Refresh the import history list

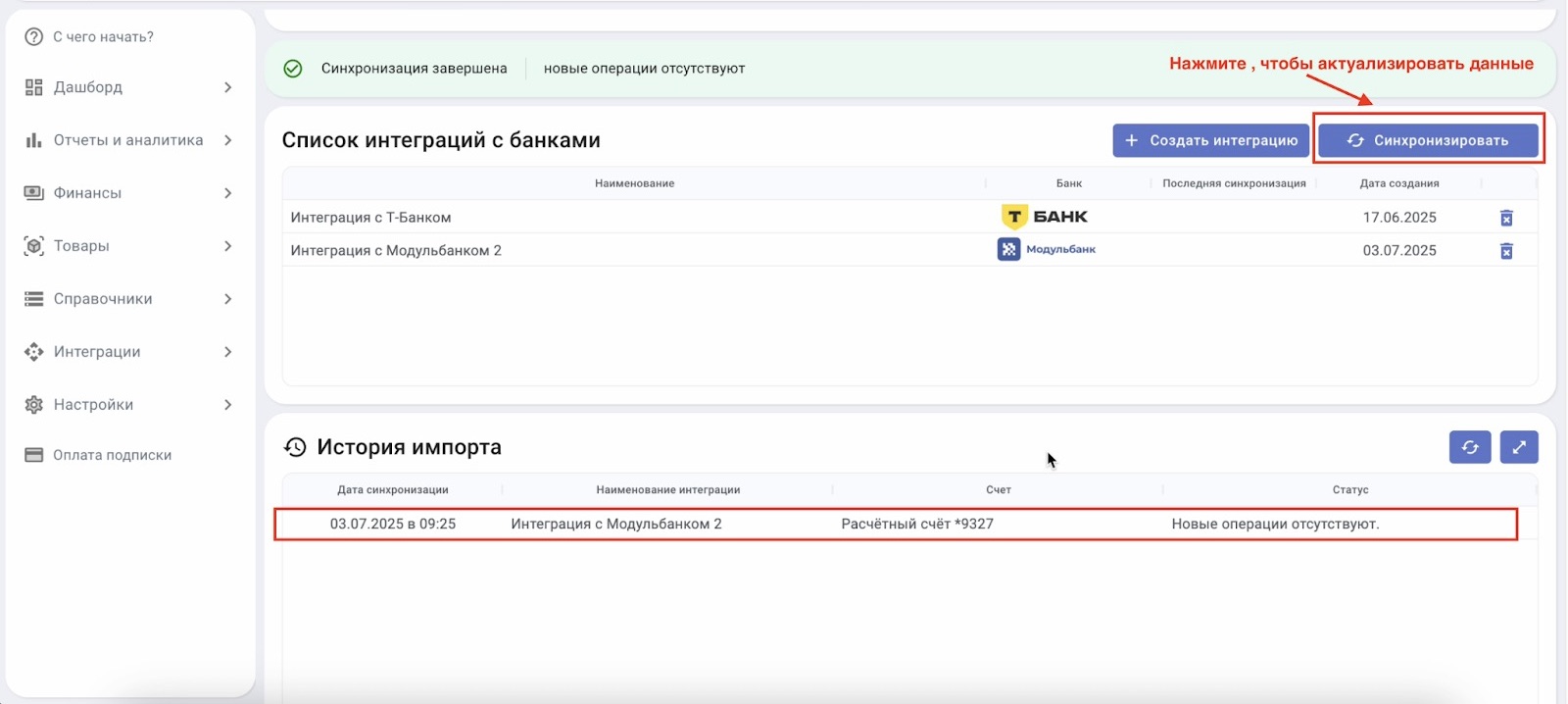pyautogui.click(x=1470, y=447)
